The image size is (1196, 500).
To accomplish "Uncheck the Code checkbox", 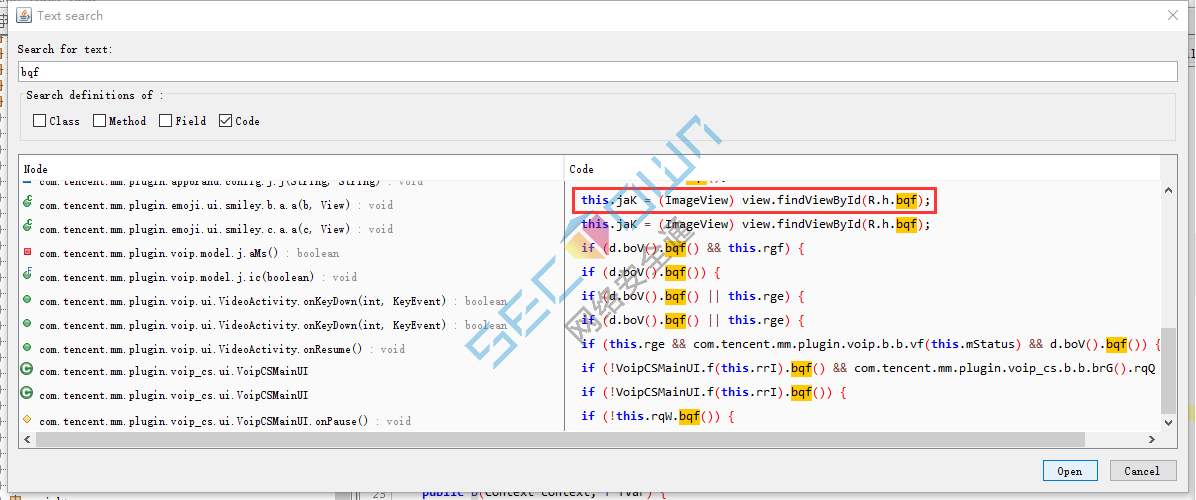I will (x=225, y=120).
